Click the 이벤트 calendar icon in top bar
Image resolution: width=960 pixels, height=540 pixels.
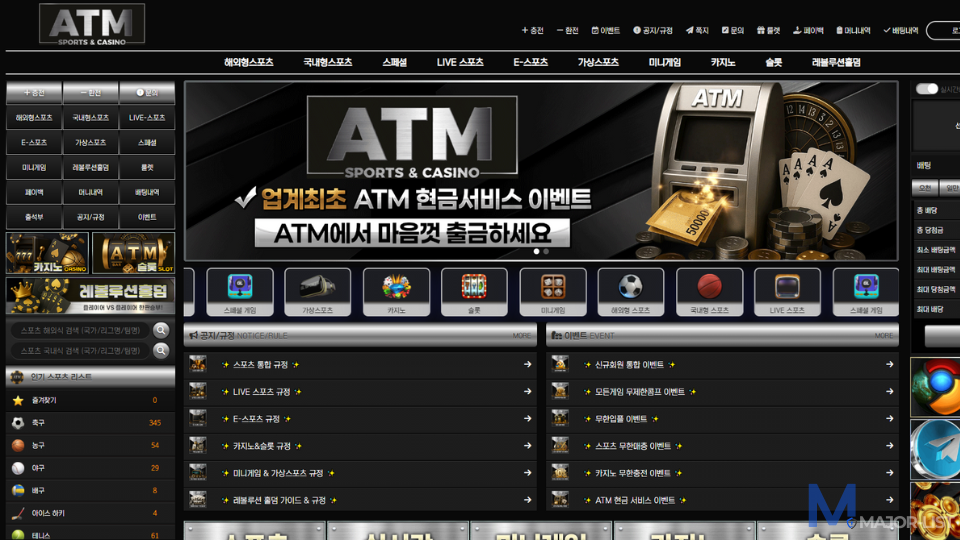(594, 30)
